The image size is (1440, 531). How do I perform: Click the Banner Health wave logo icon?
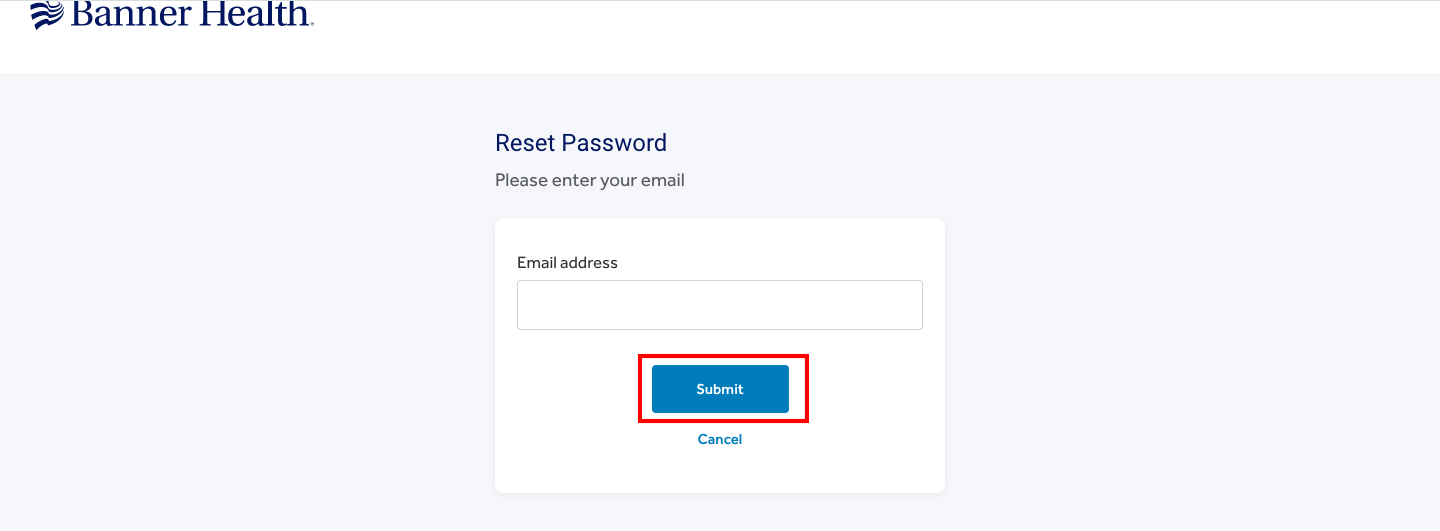point(47,15)
